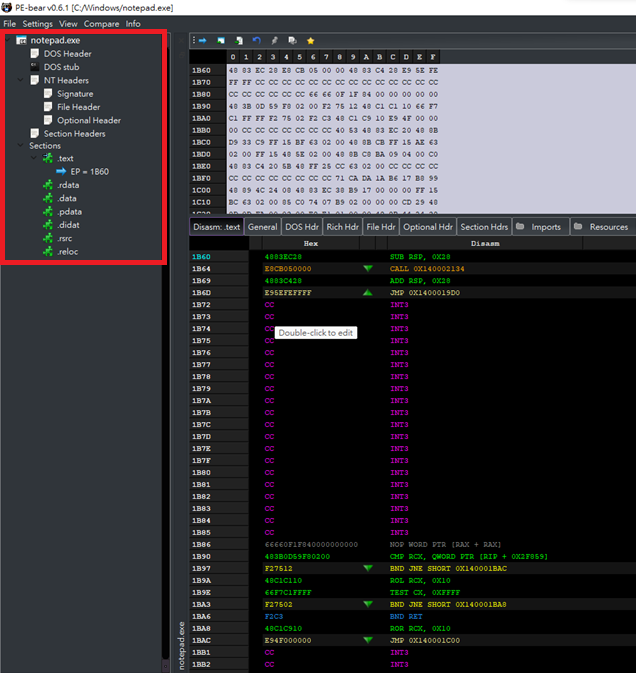
Task: Click the Hex column header in disassembly
Action: pyautogui.click(x=311, y=243)
